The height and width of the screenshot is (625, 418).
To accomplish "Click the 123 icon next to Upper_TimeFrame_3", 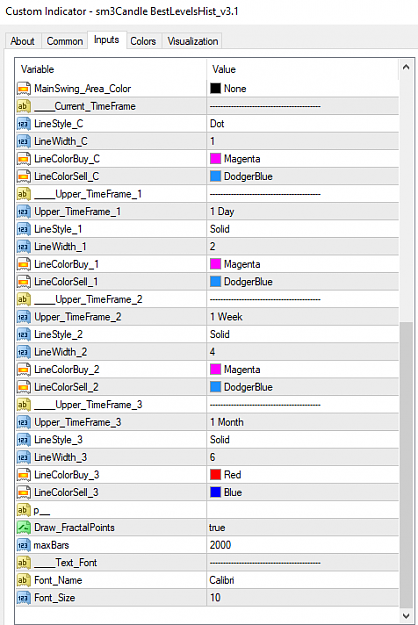I will point(24,422).
